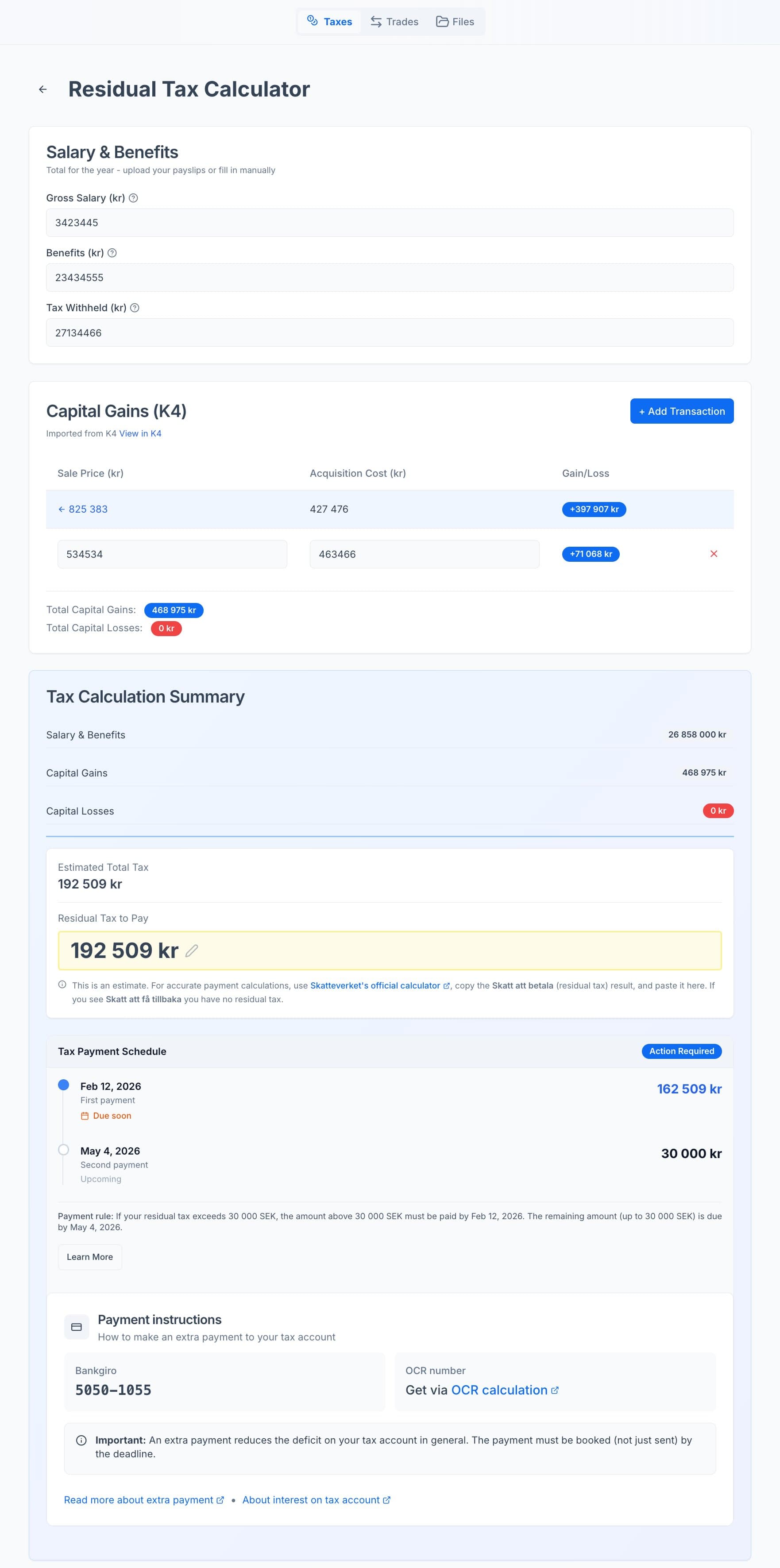
Task: Click the 26 858 000 kr salary summary value
Action: tap(697, 735)
